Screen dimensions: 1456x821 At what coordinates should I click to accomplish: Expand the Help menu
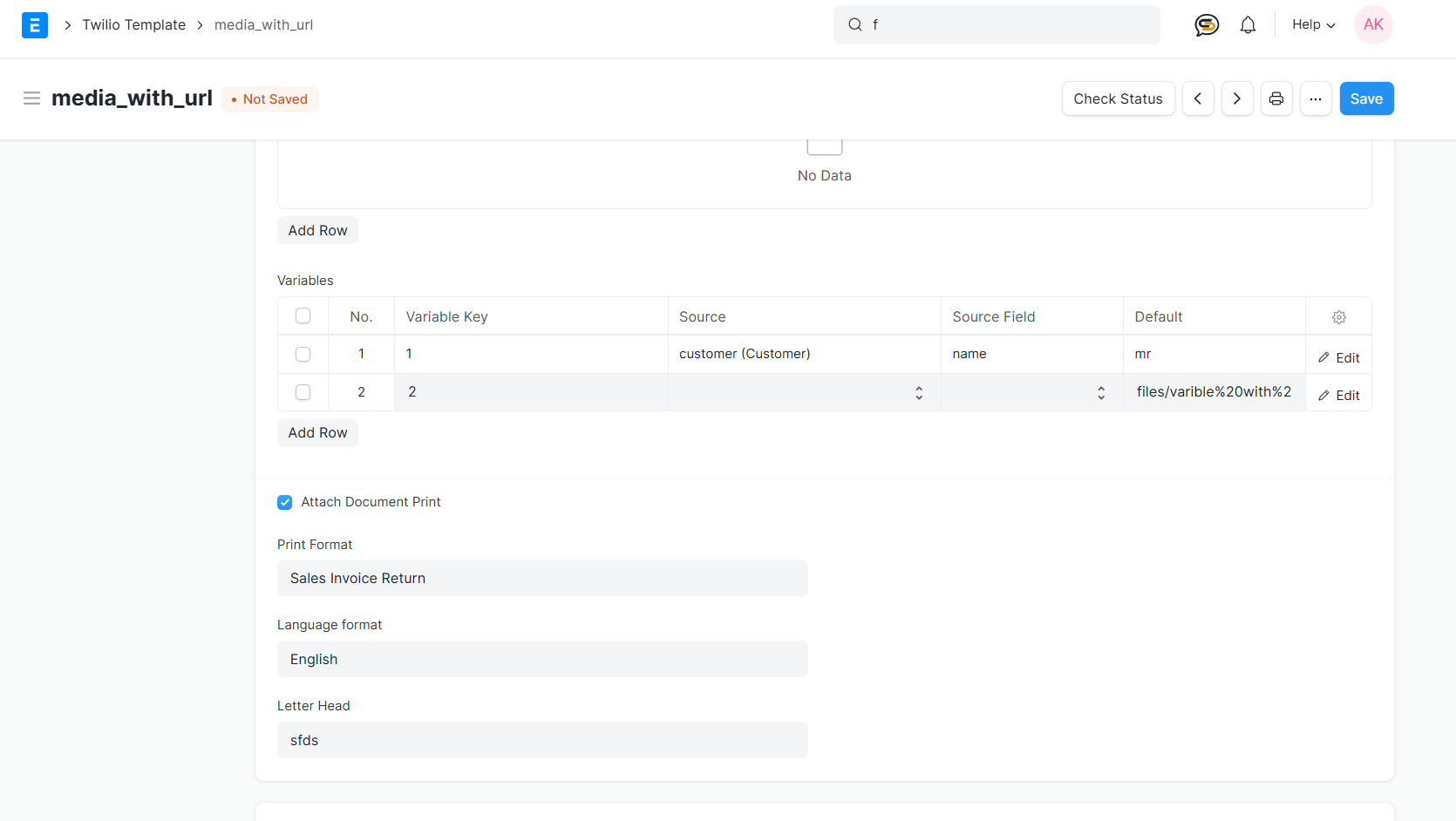1313,25
